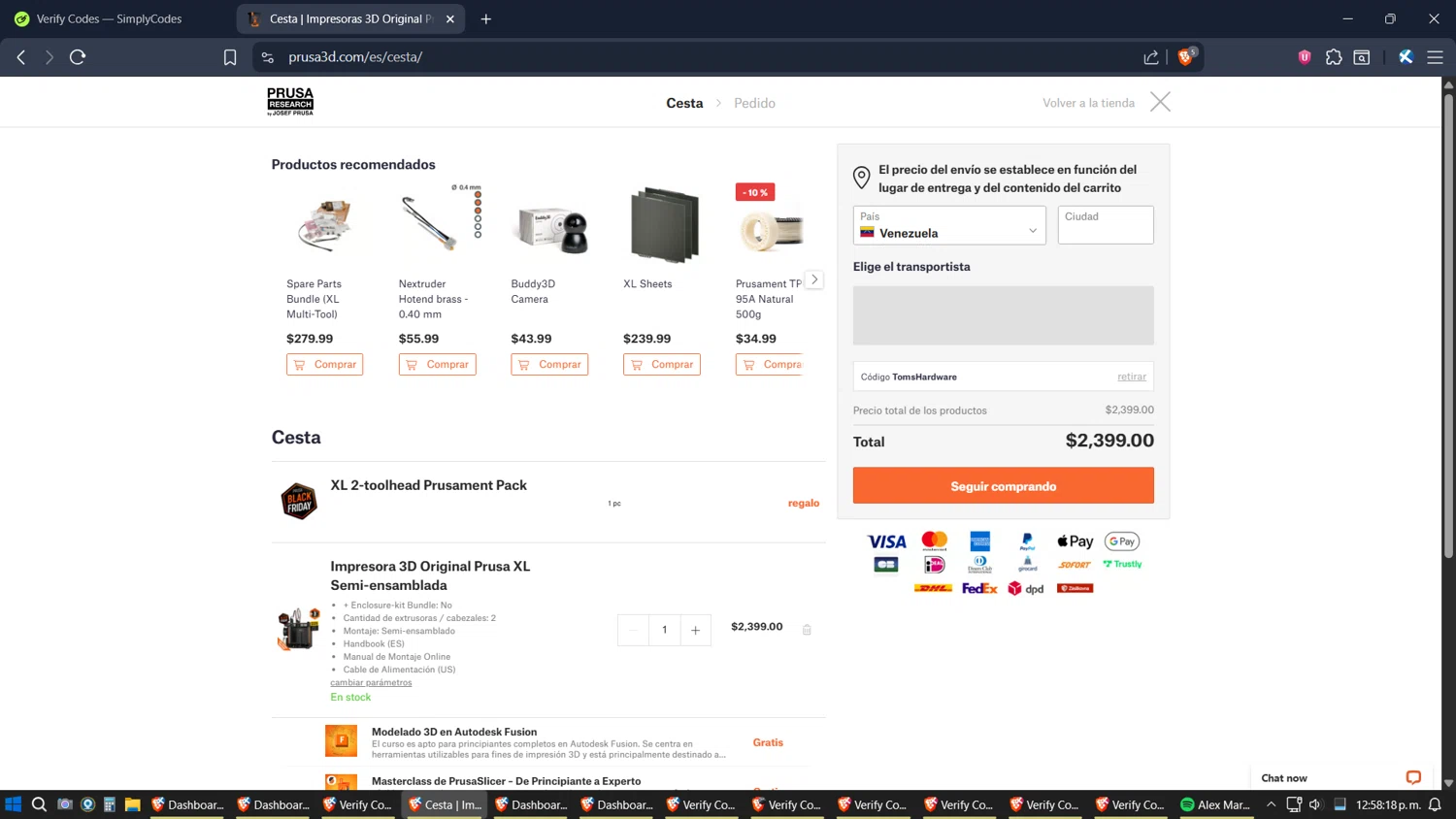Show next recommended products with arrow

pos(814,279)
